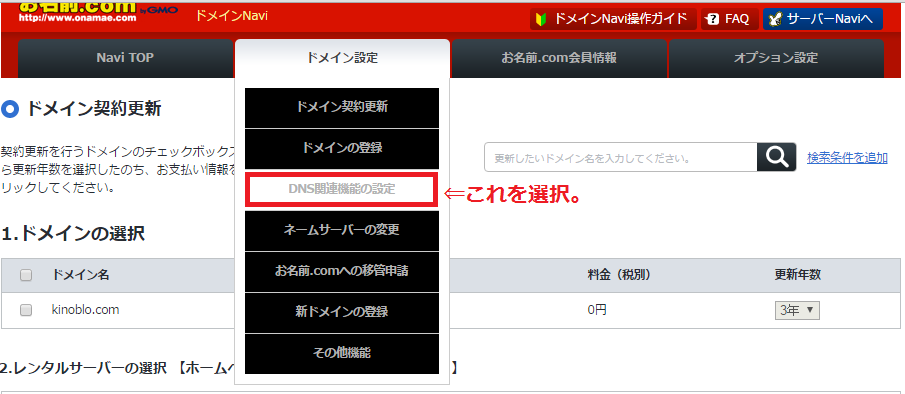This screenshot has height=394, width=905.
Task: Select ドメインの登録 menu entry
Action: [342, 148]
